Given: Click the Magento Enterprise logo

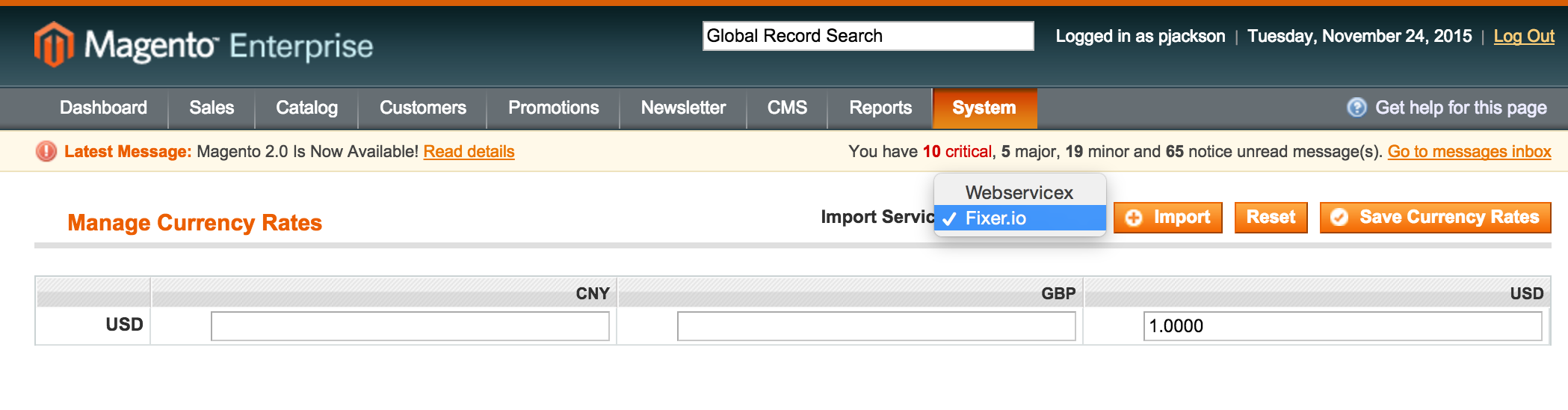Looking at the screenshot, I should pyautogui.click(x=203, y=45).
